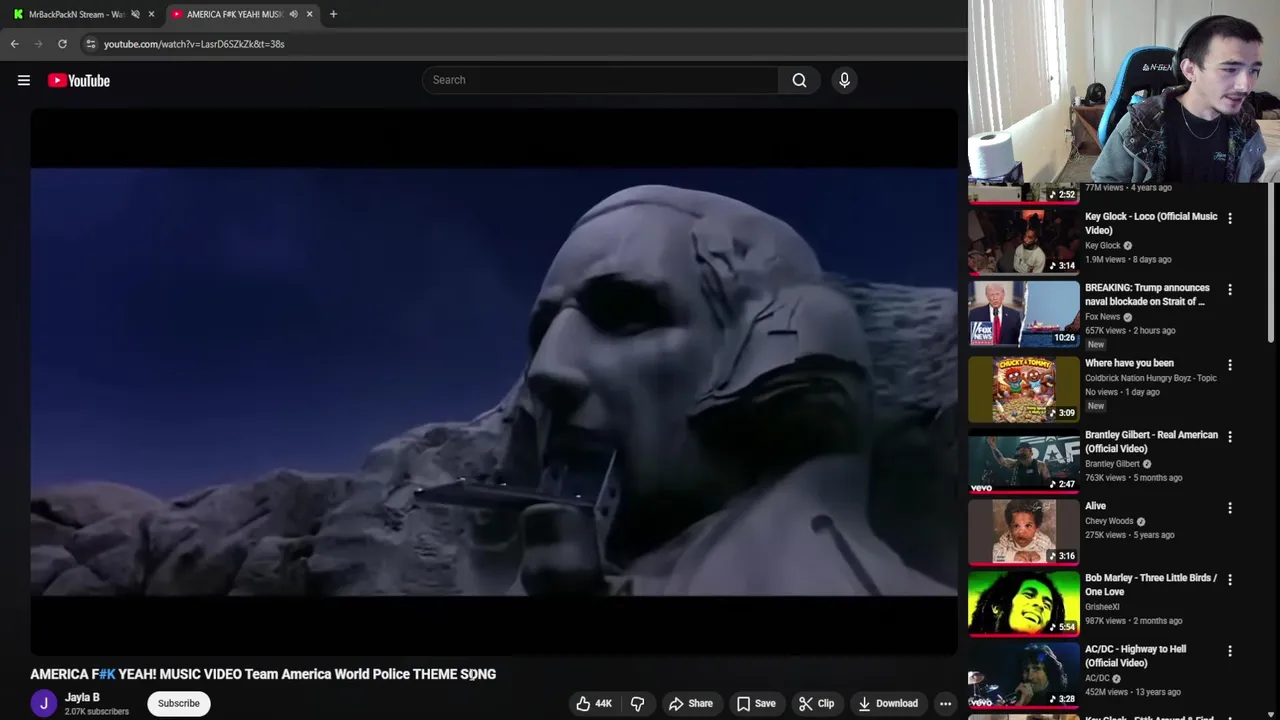This screenshot has width=1280, height=720.
Task: Select the AMERICA F#K YEAH tab
Action: click(x=234, y=14)
